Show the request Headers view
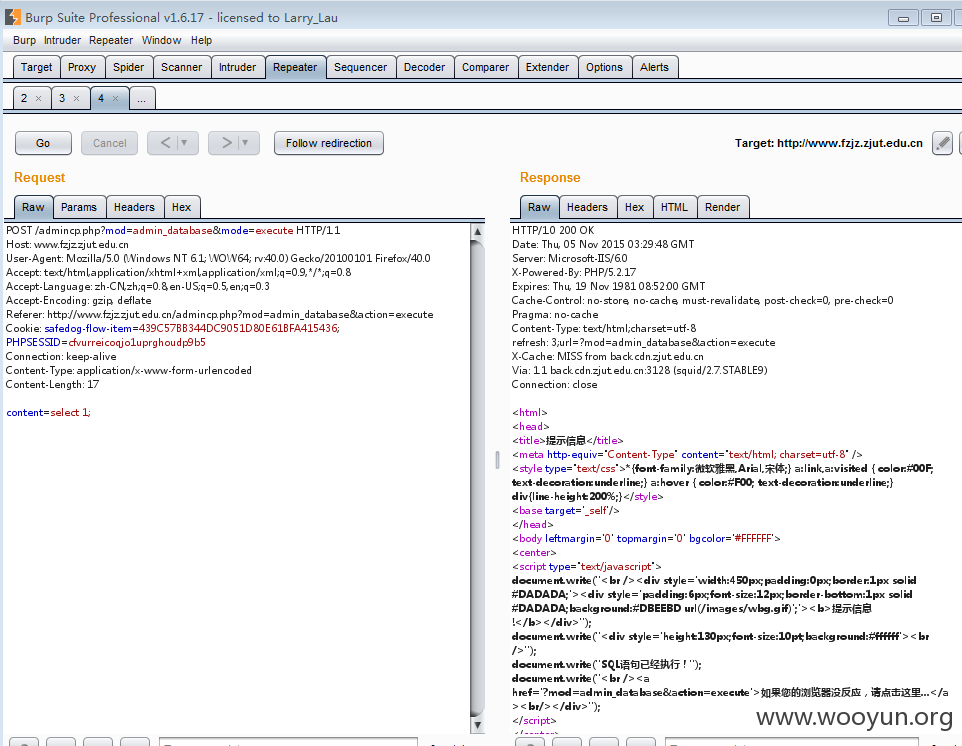This screenshot has height=746, width=962. (134, 207)
